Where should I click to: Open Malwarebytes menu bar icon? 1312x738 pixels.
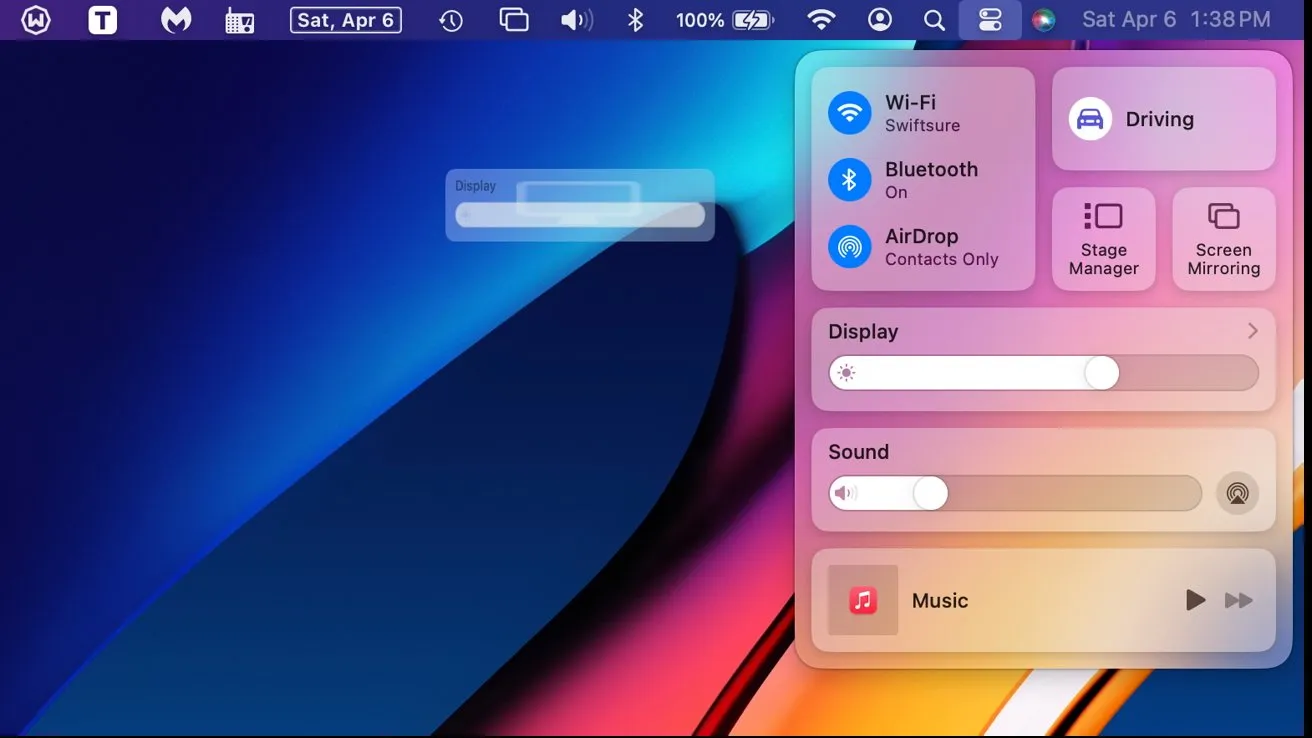pyautogui.click(x=176, y=20)
